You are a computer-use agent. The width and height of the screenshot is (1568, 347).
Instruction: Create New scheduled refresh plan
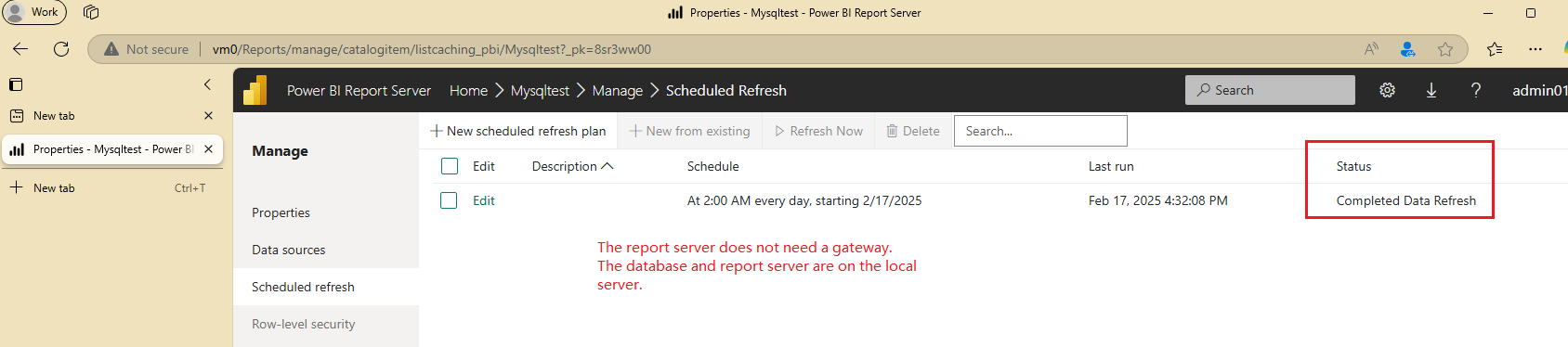517,131
